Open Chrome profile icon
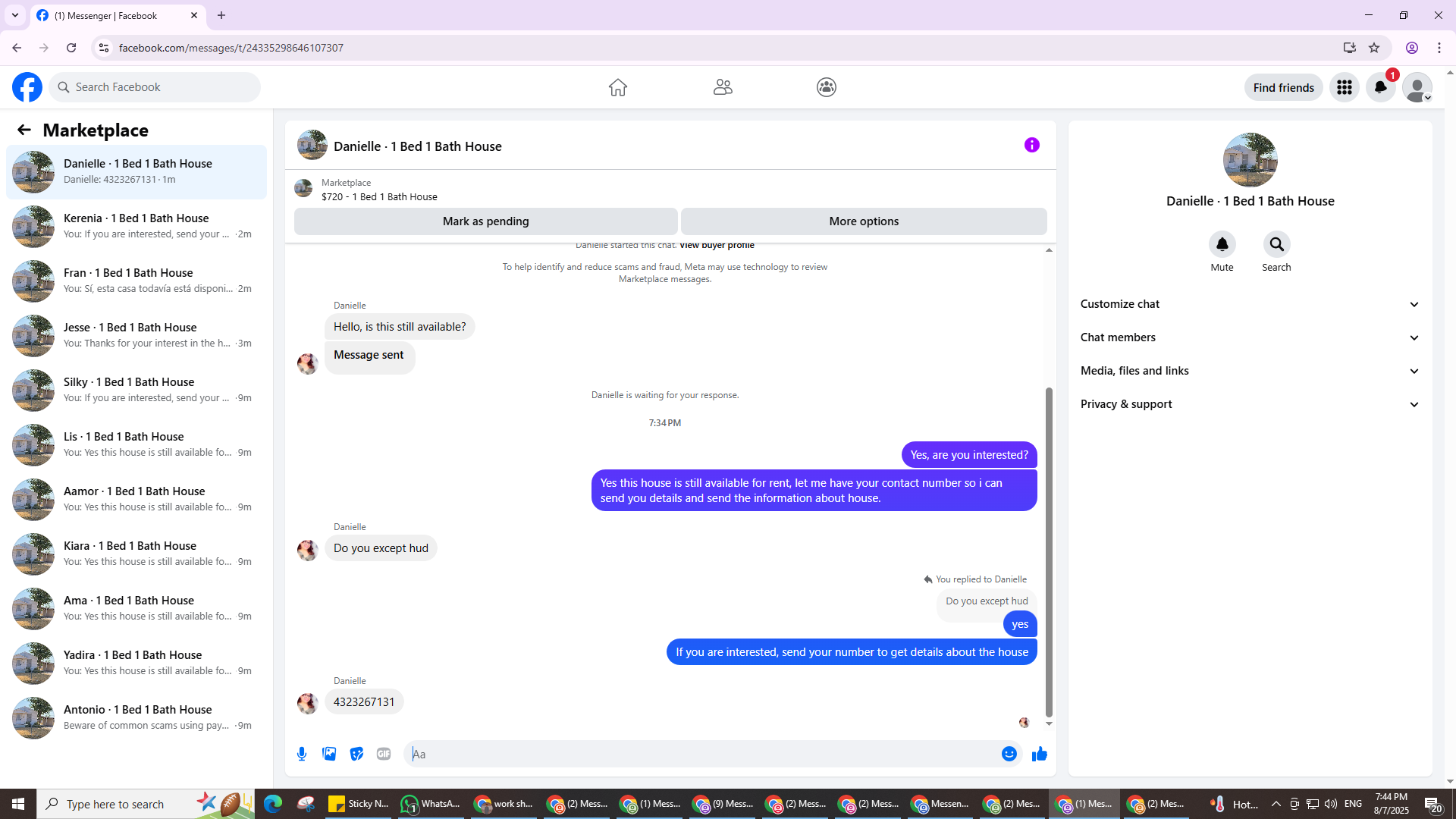The image size is (1456, 819). (1412, 48)
